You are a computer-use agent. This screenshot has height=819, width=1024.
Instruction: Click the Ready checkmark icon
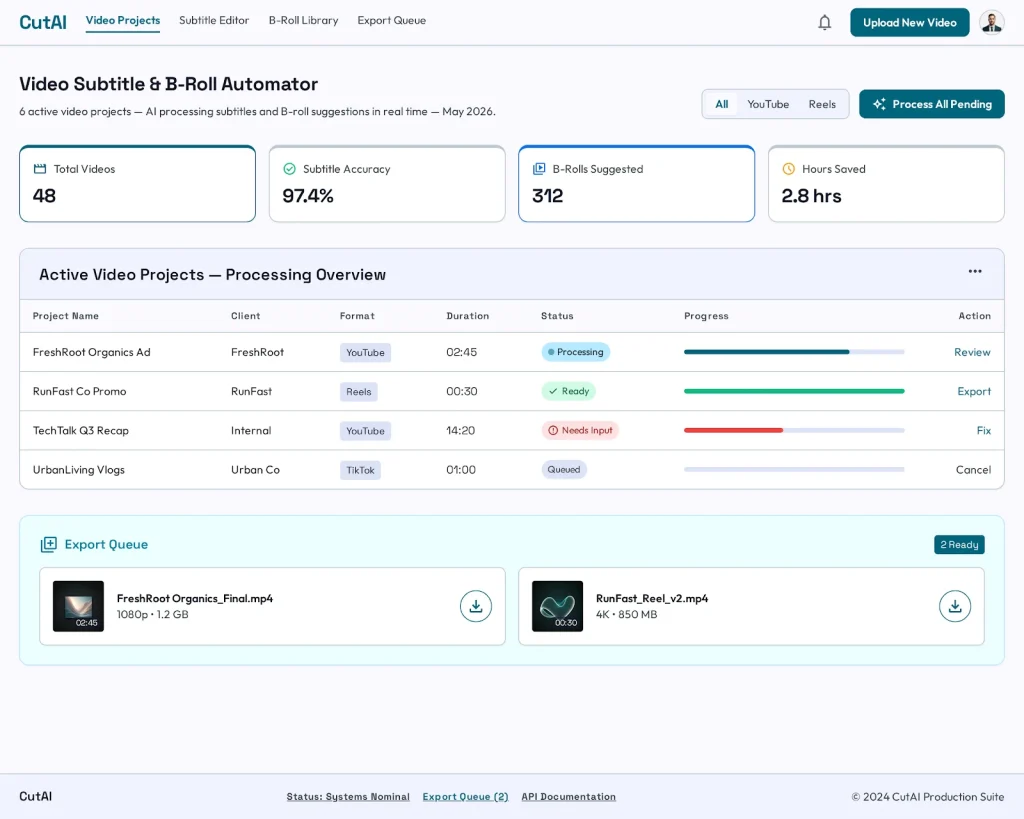click(x=553, y=391)
